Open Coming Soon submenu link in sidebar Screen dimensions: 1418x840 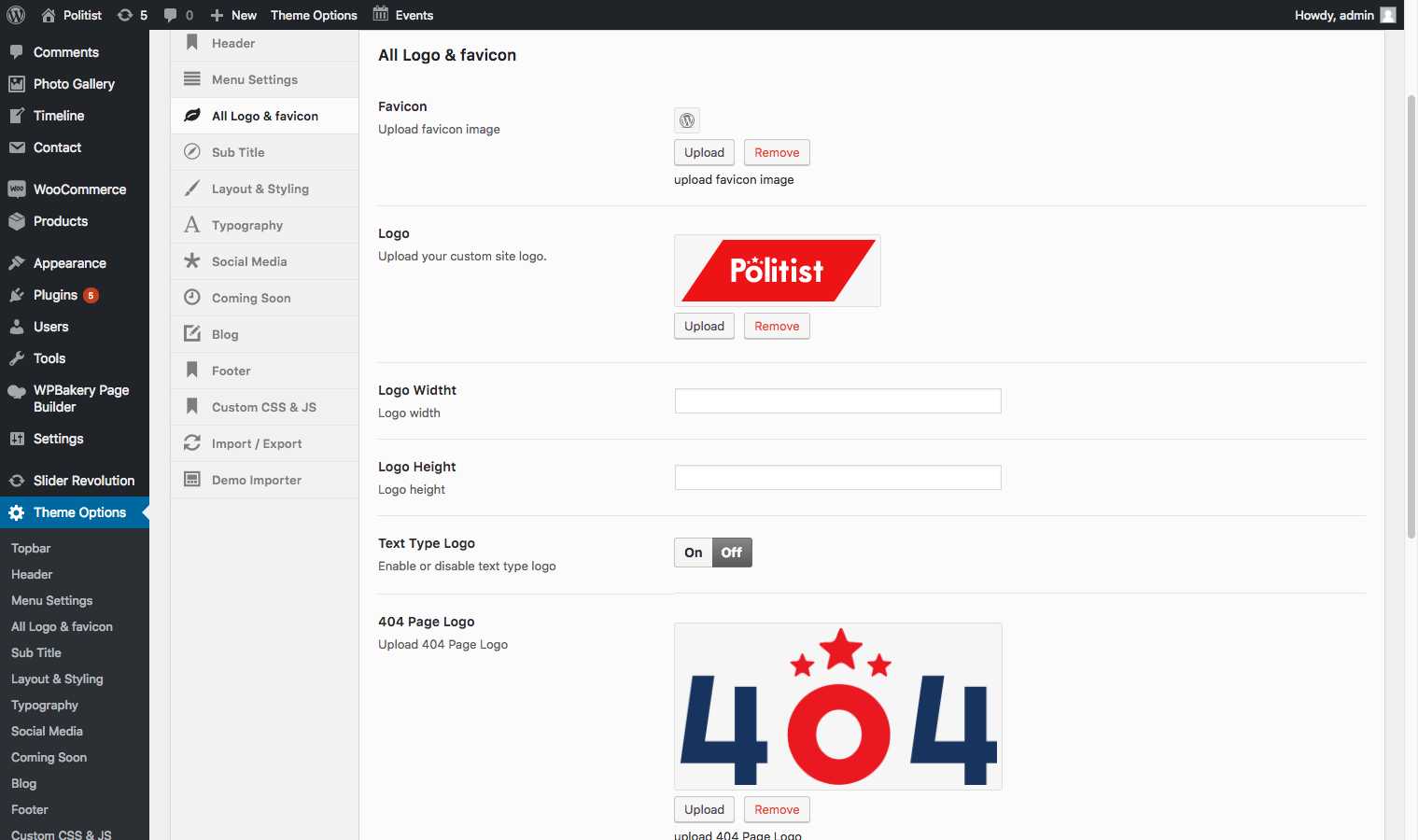(x=49, y=757)
